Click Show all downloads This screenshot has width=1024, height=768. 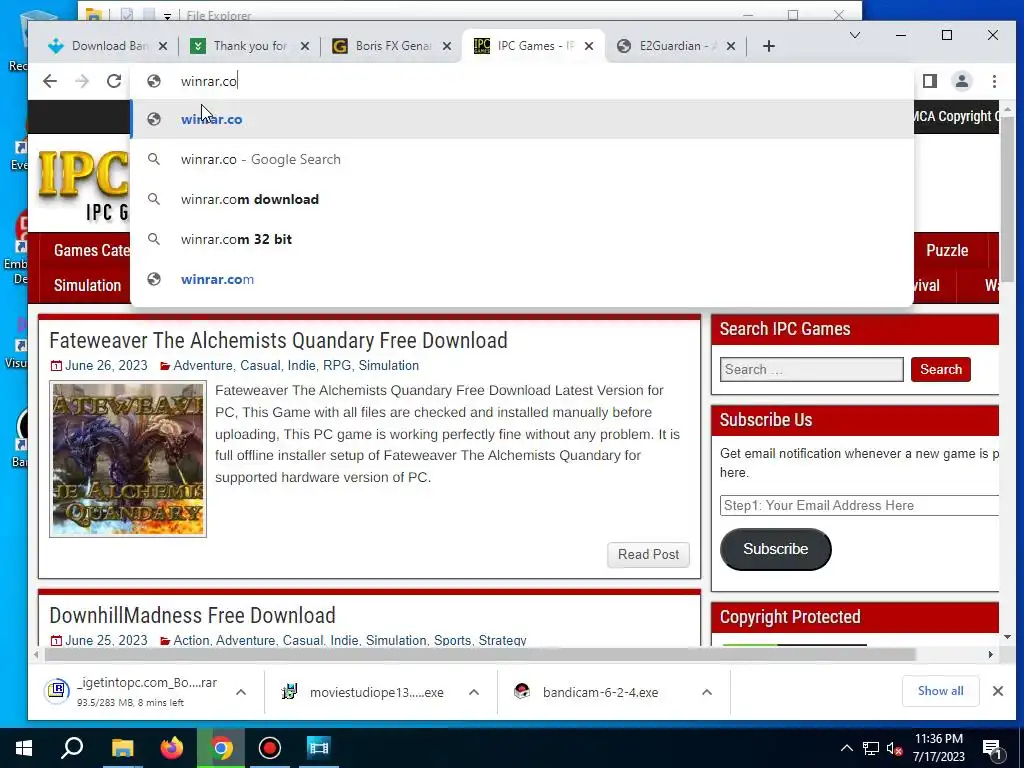pos(940,691)
